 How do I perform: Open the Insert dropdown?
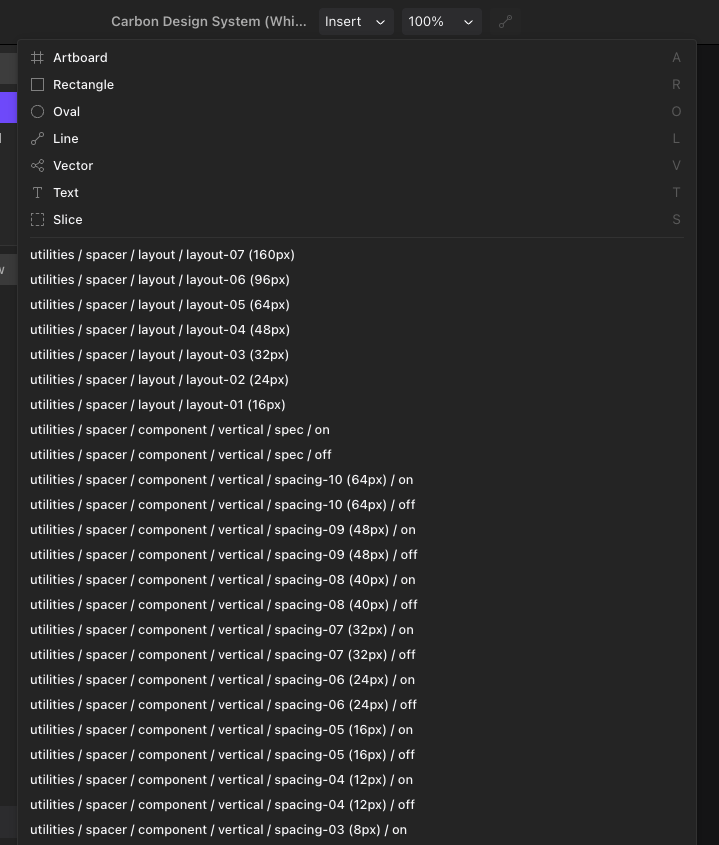click(355, 21)
